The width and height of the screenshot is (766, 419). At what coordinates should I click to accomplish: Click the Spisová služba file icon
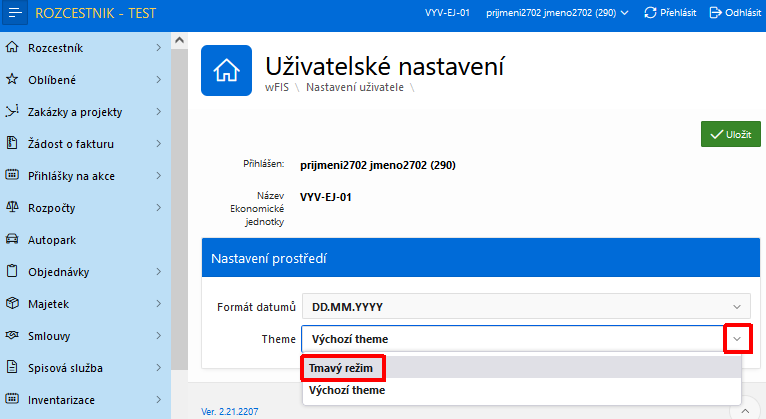12,367
